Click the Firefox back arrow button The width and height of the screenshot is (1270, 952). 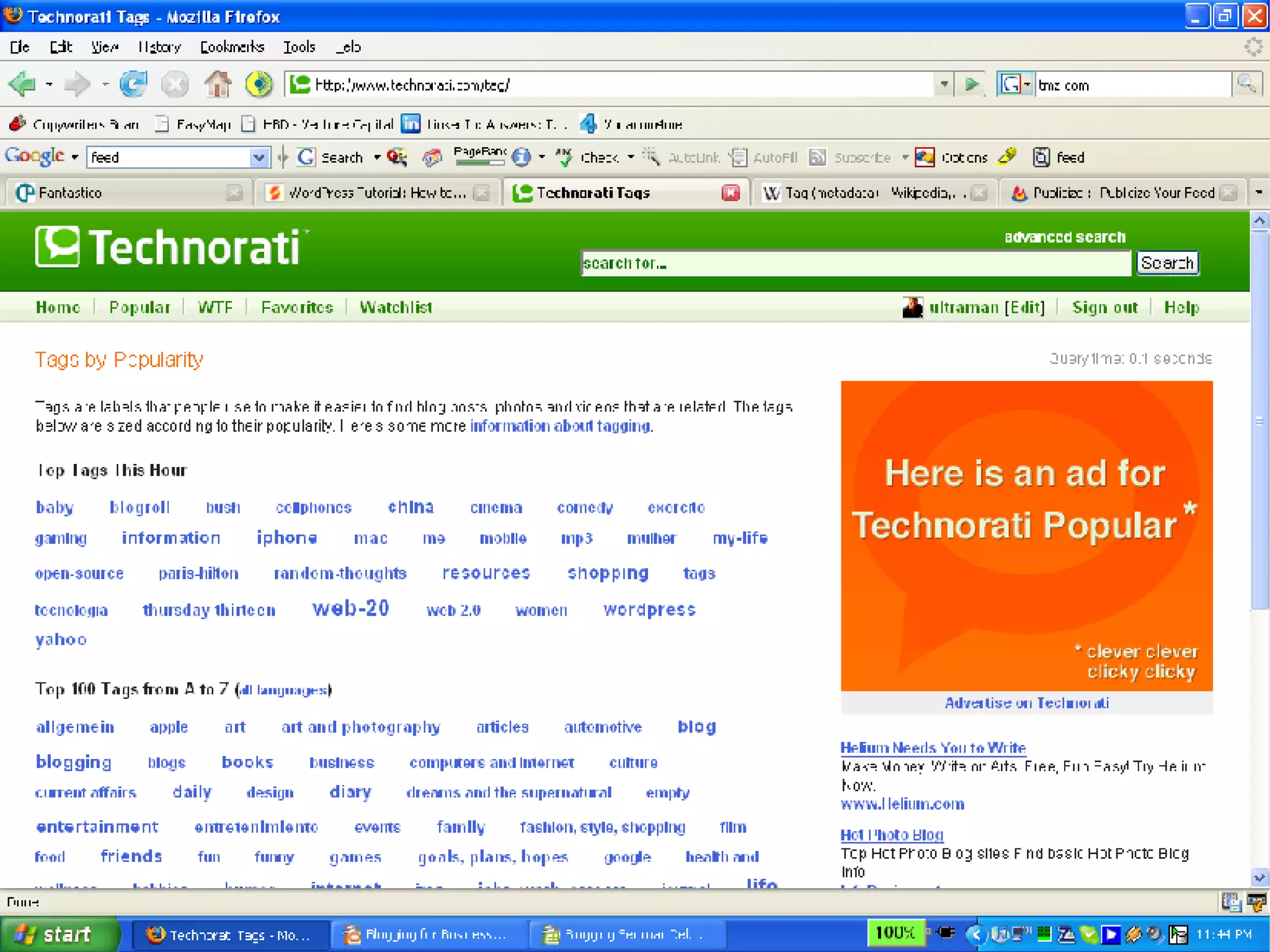23,84
